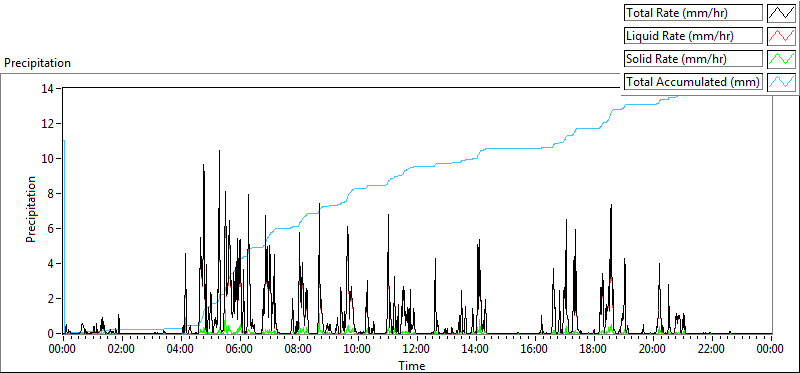Click the 16:00 time axis label
The width and height of the screenshot is (800, 373).
535,349
